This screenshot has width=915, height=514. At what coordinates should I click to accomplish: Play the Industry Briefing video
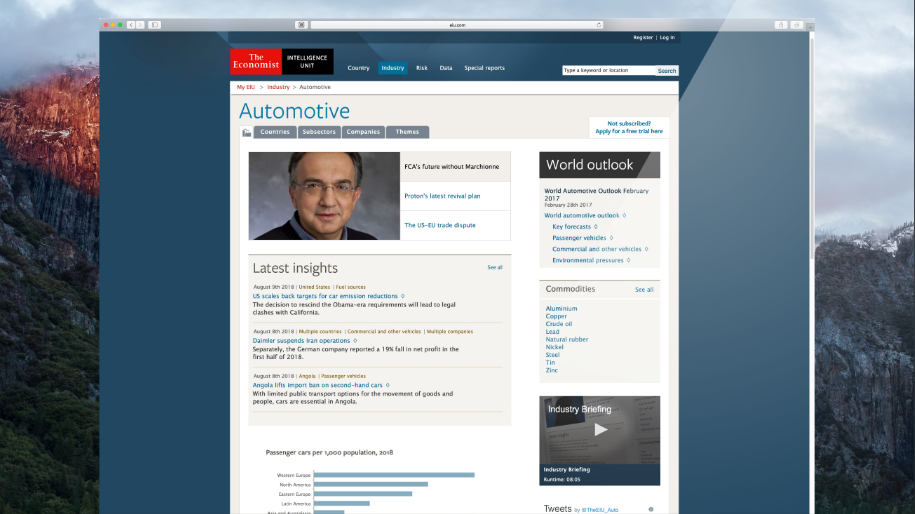[600, 430]
